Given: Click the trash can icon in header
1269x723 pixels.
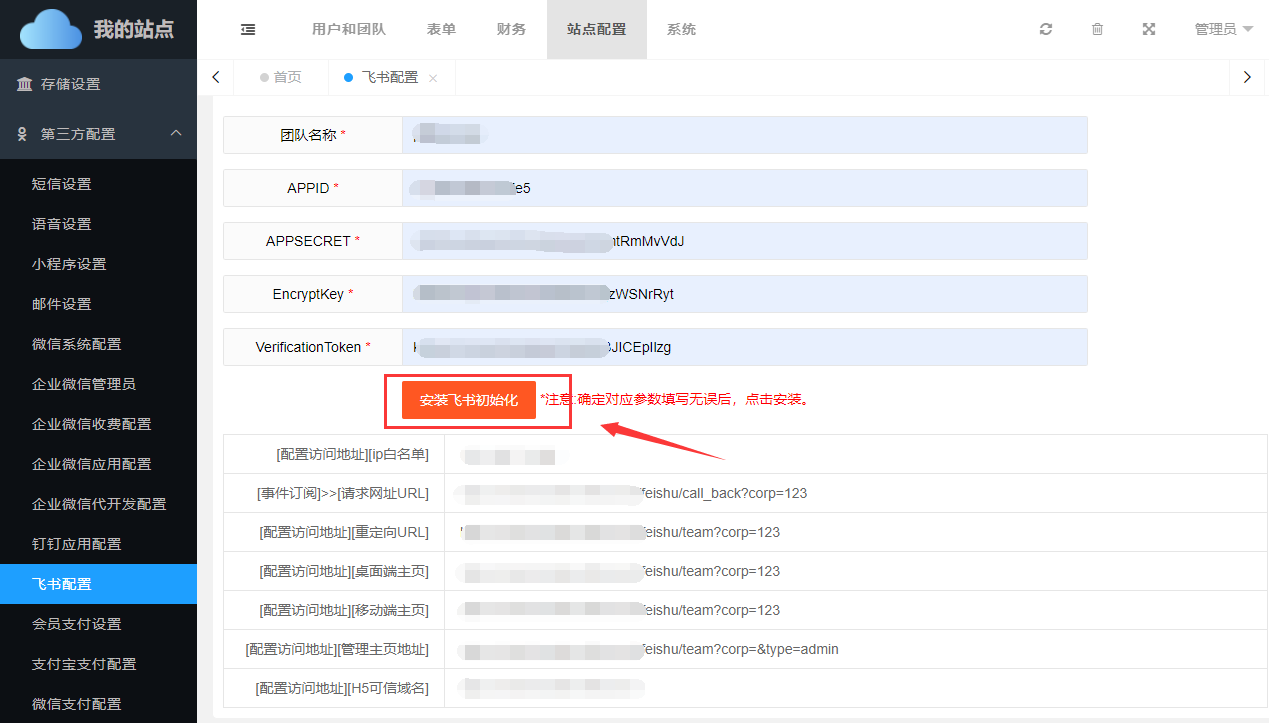Looking at the screenshot, I should pos(1097,30).
